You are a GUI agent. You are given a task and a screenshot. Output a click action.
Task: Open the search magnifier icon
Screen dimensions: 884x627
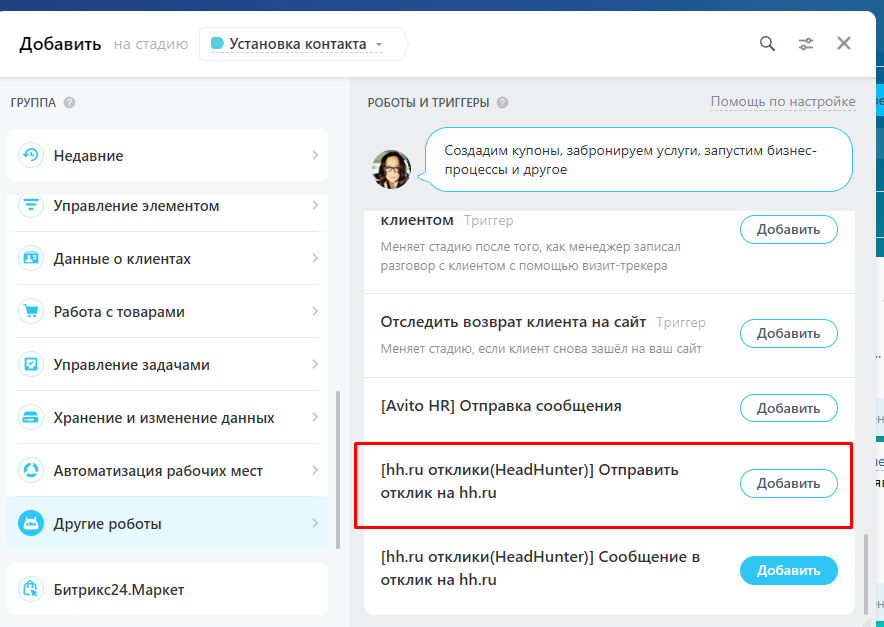click(767, 43)
